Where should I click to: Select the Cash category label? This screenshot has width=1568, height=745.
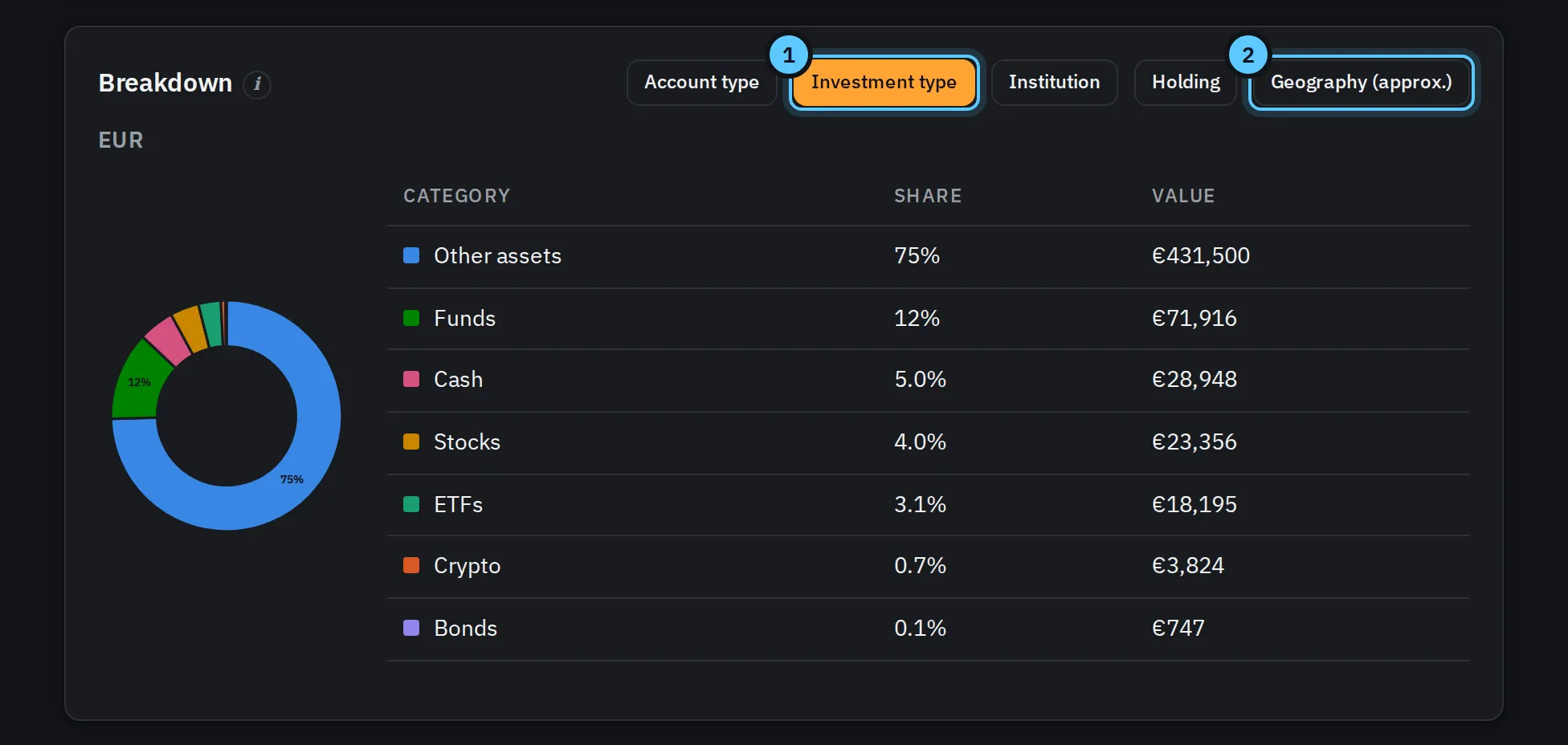[x=458, y=379]
